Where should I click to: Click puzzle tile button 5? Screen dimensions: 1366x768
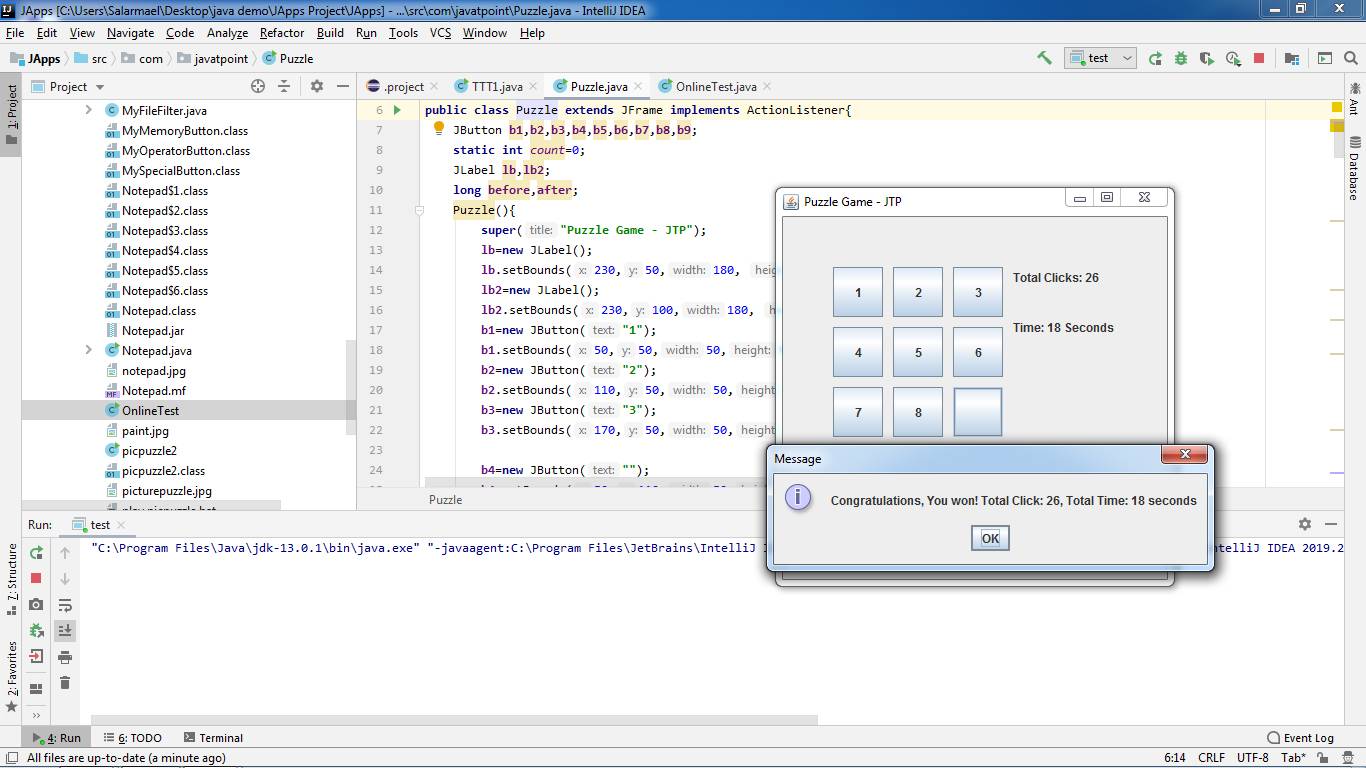(918, 352)
